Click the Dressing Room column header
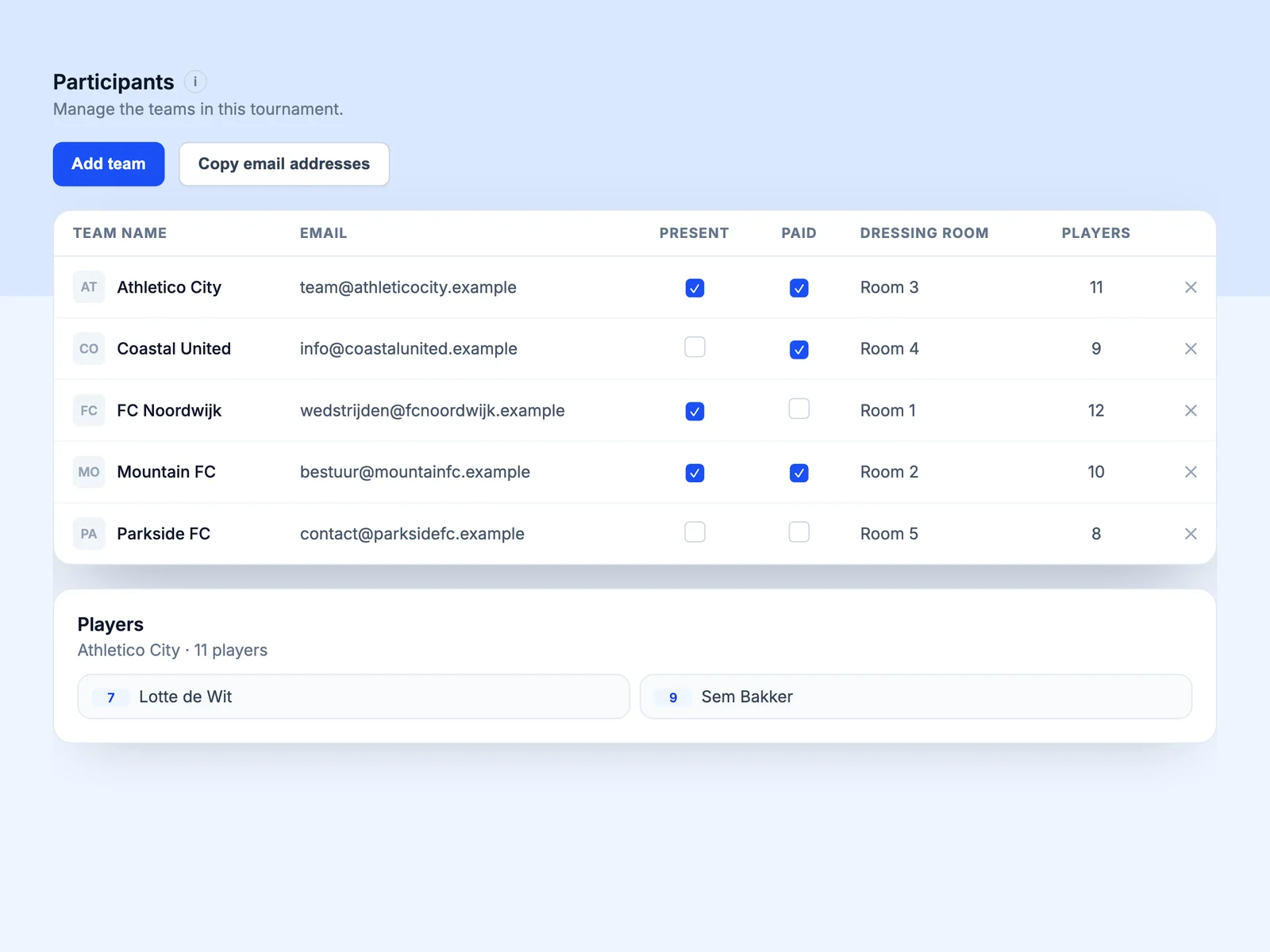 point(925,233)
